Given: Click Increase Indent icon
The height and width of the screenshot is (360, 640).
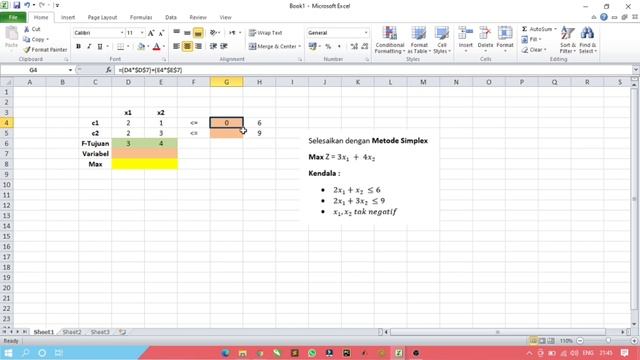Looking at the screenshot, I should (x=224, y=47).
